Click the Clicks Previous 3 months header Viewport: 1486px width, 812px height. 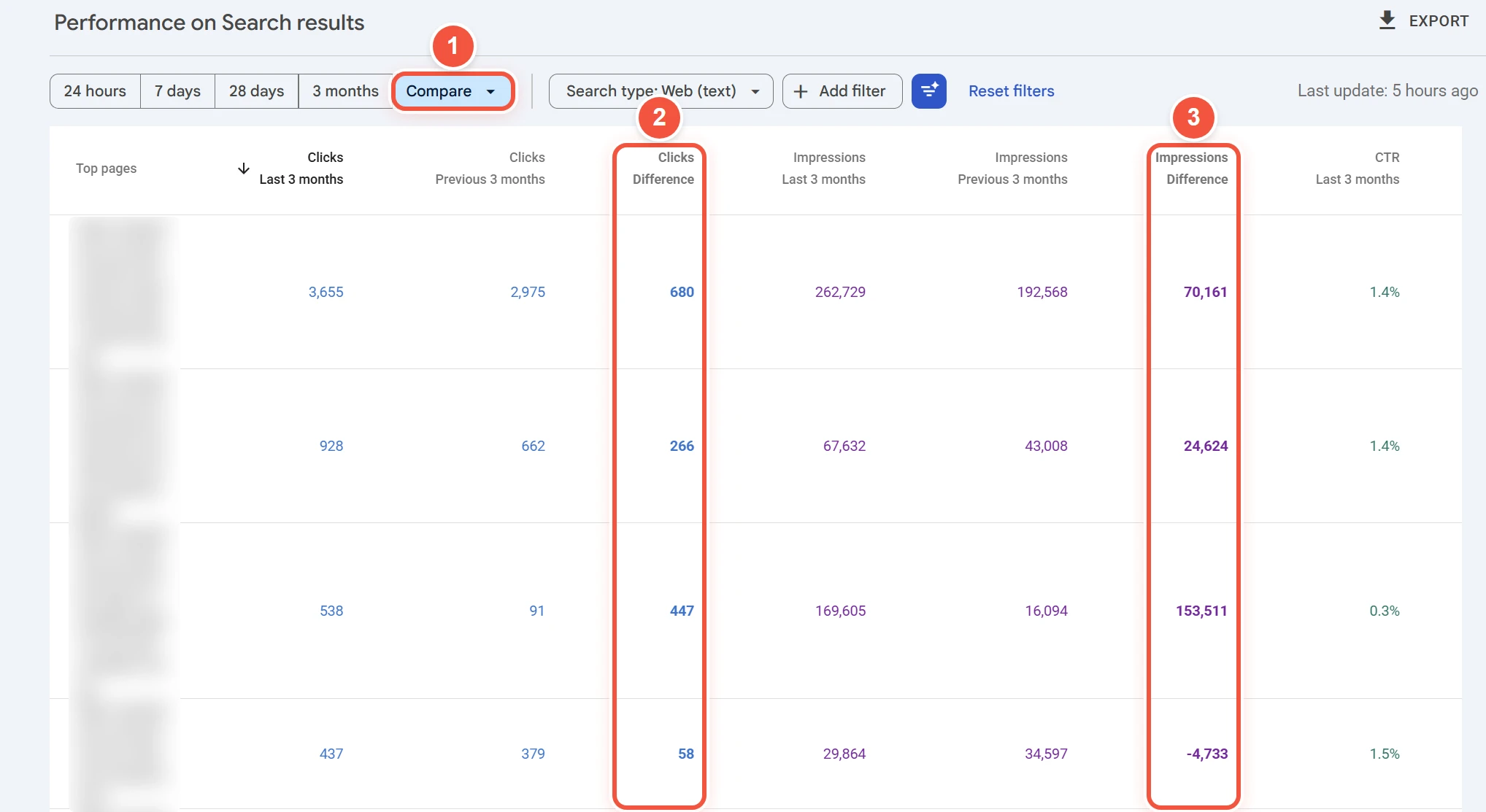point(490,169)
